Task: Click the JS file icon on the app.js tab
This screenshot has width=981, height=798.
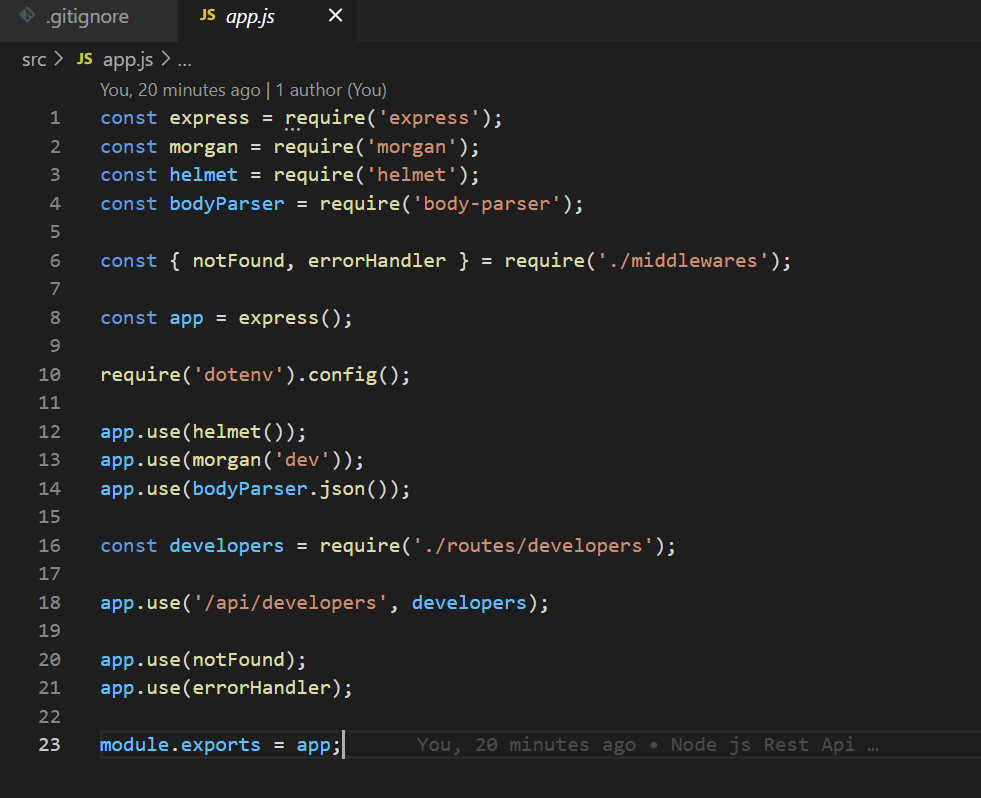Action: tap(207, 16)
